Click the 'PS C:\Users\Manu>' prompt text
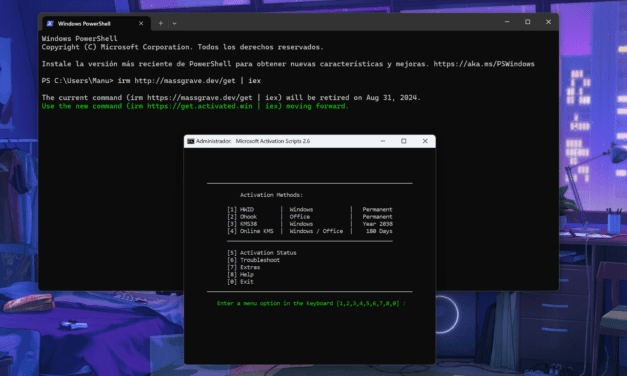Image resolution: width=627 pixels, height=376 pixels. [78, 81]
